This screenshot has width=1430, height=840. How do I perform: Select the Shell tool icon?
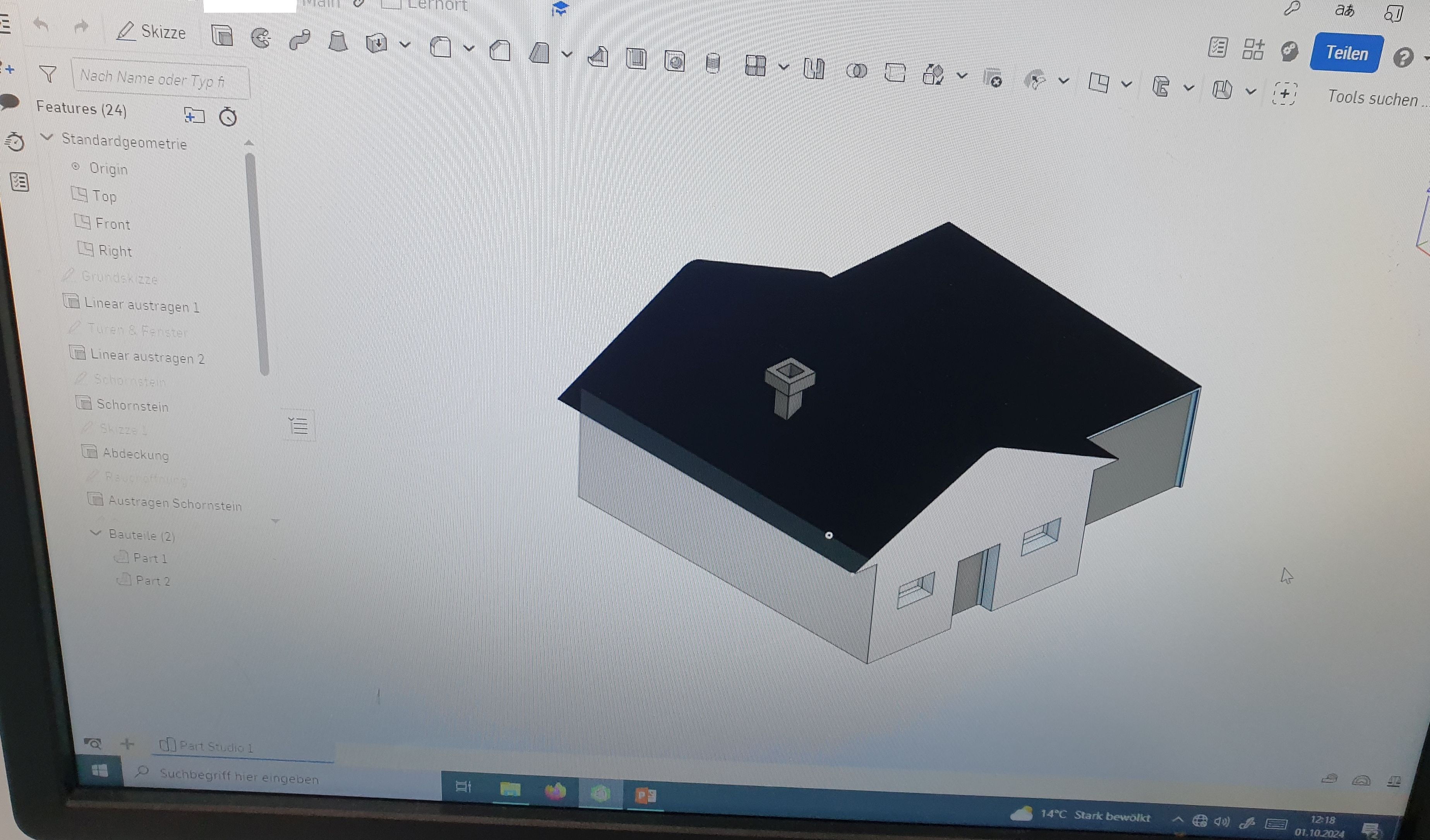[636, 58]
